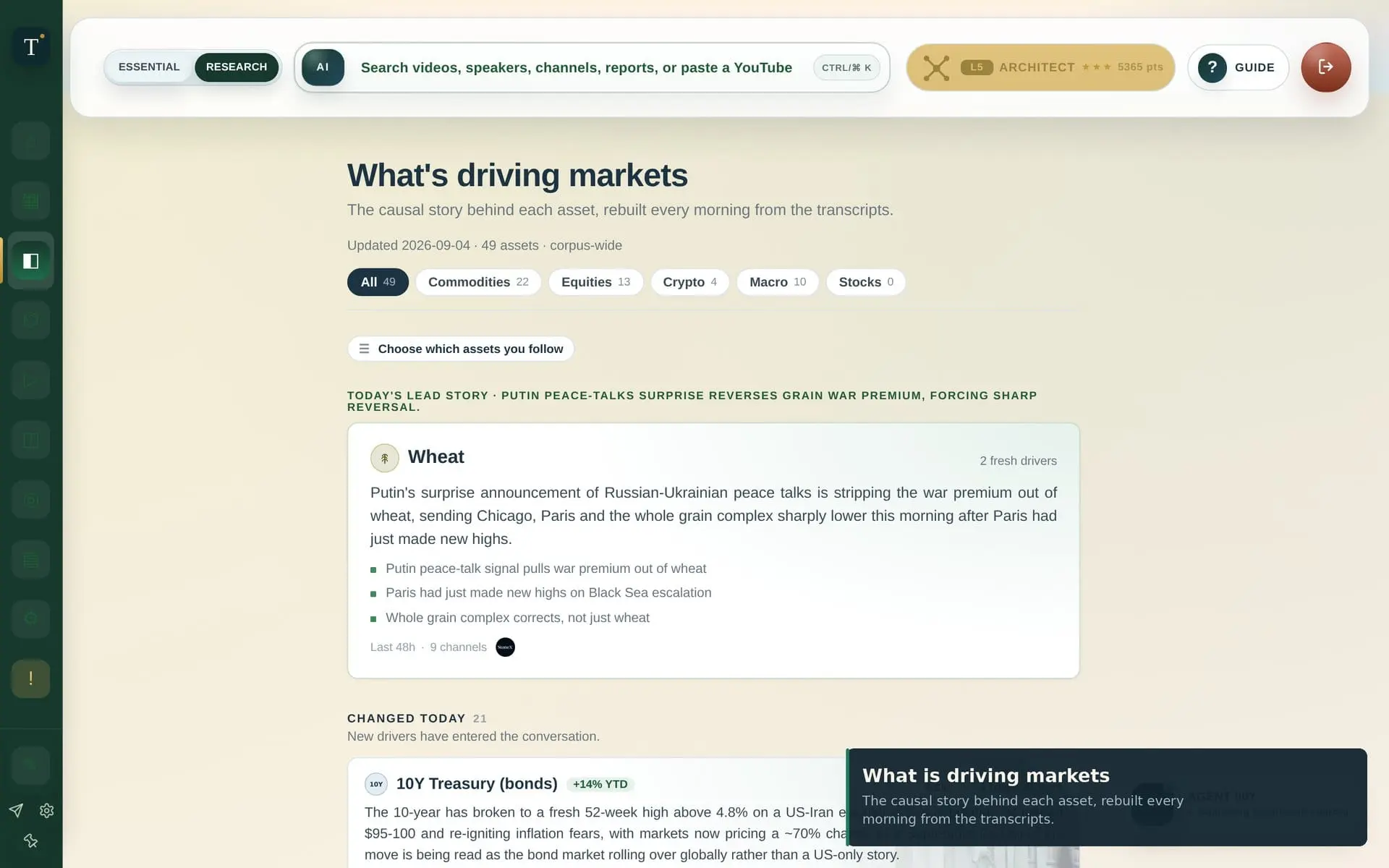Click 'Whole grain complex corrects' bullet
The image size is (1389, 868).
pos(517,618)
